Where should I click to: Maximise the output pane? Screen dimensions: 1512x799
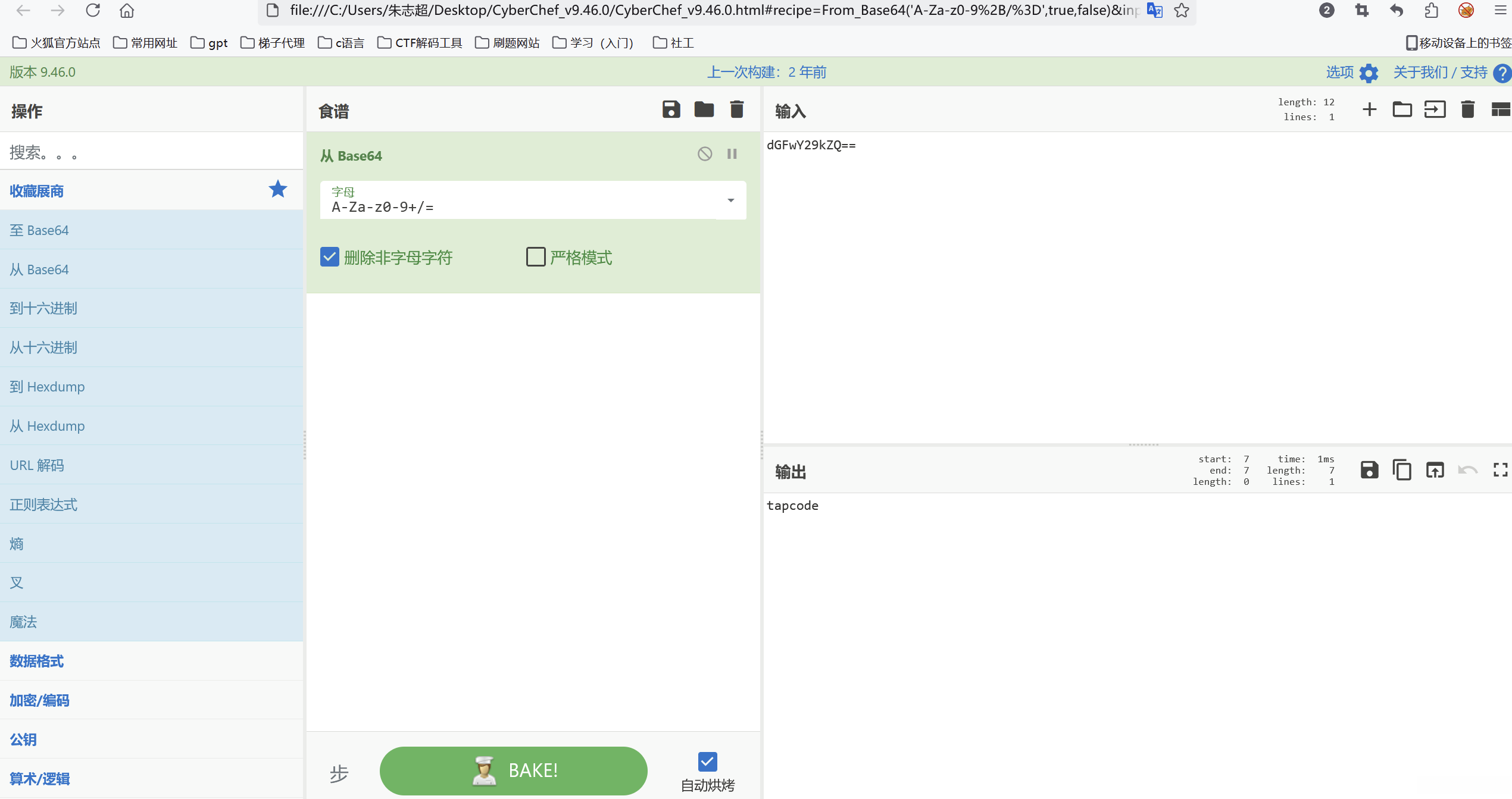pos(1500,470)
